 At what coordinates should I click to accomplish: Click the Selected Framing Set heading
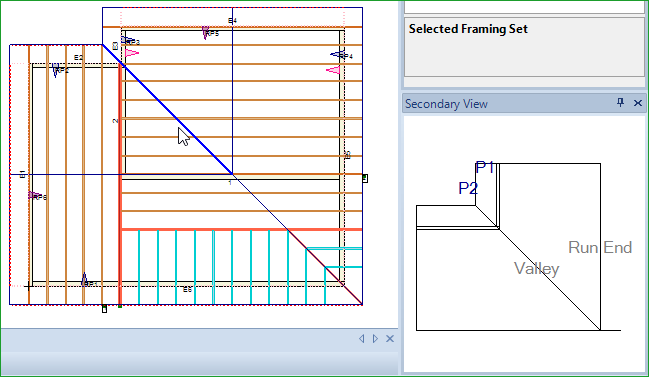click(468, 29)
